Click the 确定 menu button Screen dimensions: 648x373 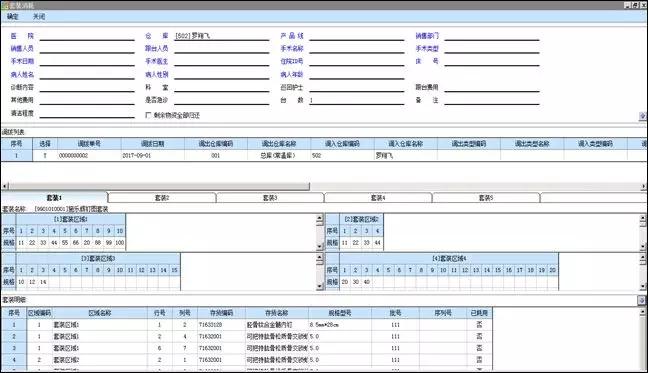[x=13, y=17]
